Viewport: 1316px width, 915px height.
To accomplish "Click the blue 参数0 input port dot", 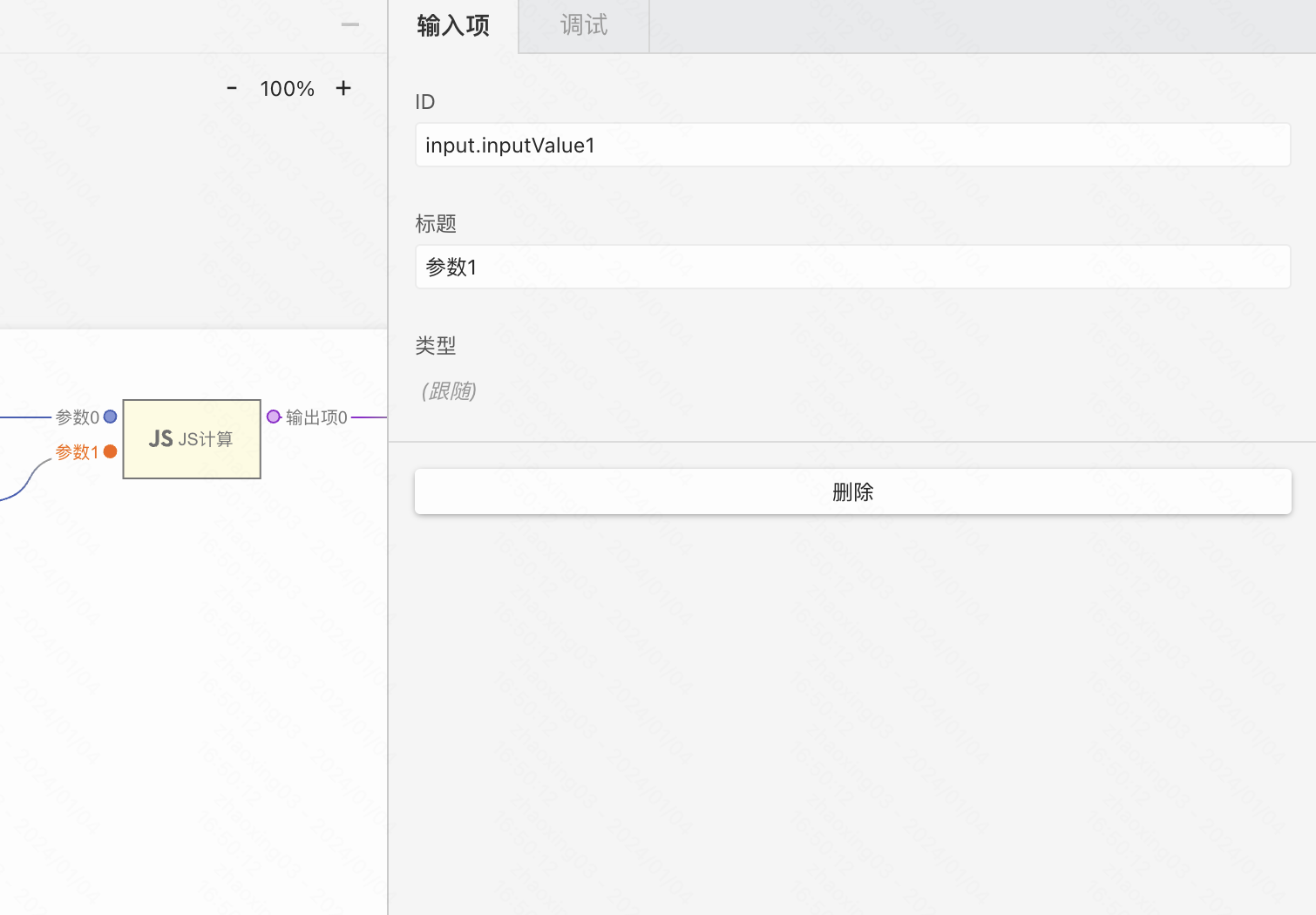I will [x=111, y=417].
